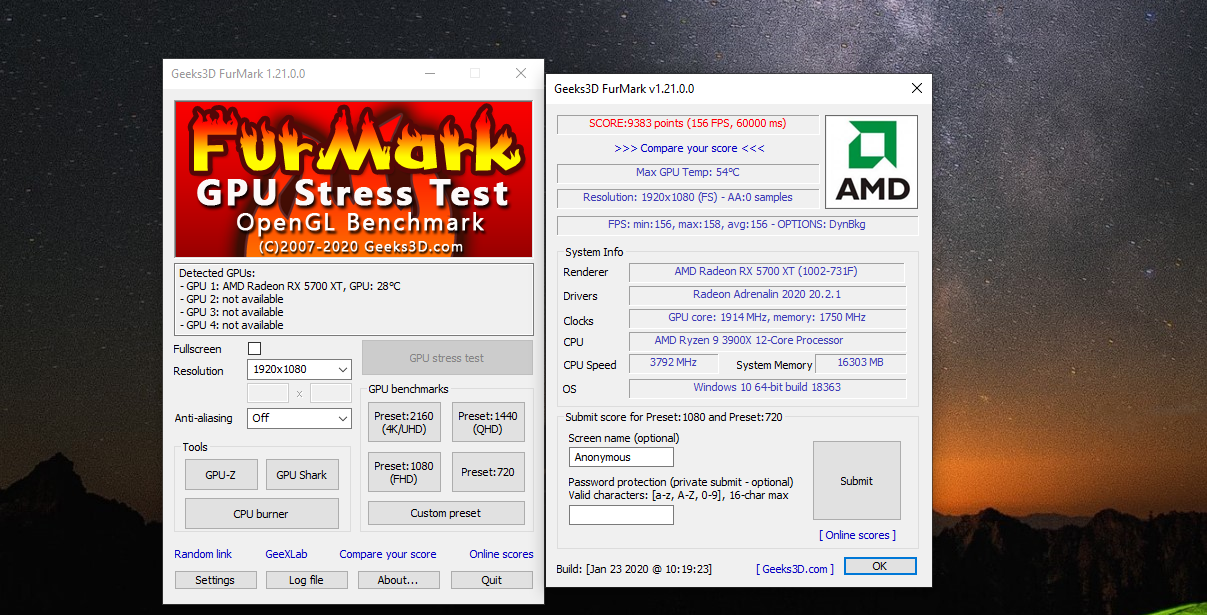Screen dimensions: 1207x615
Task: Submit the benchmark score
Action: (856, 481)
